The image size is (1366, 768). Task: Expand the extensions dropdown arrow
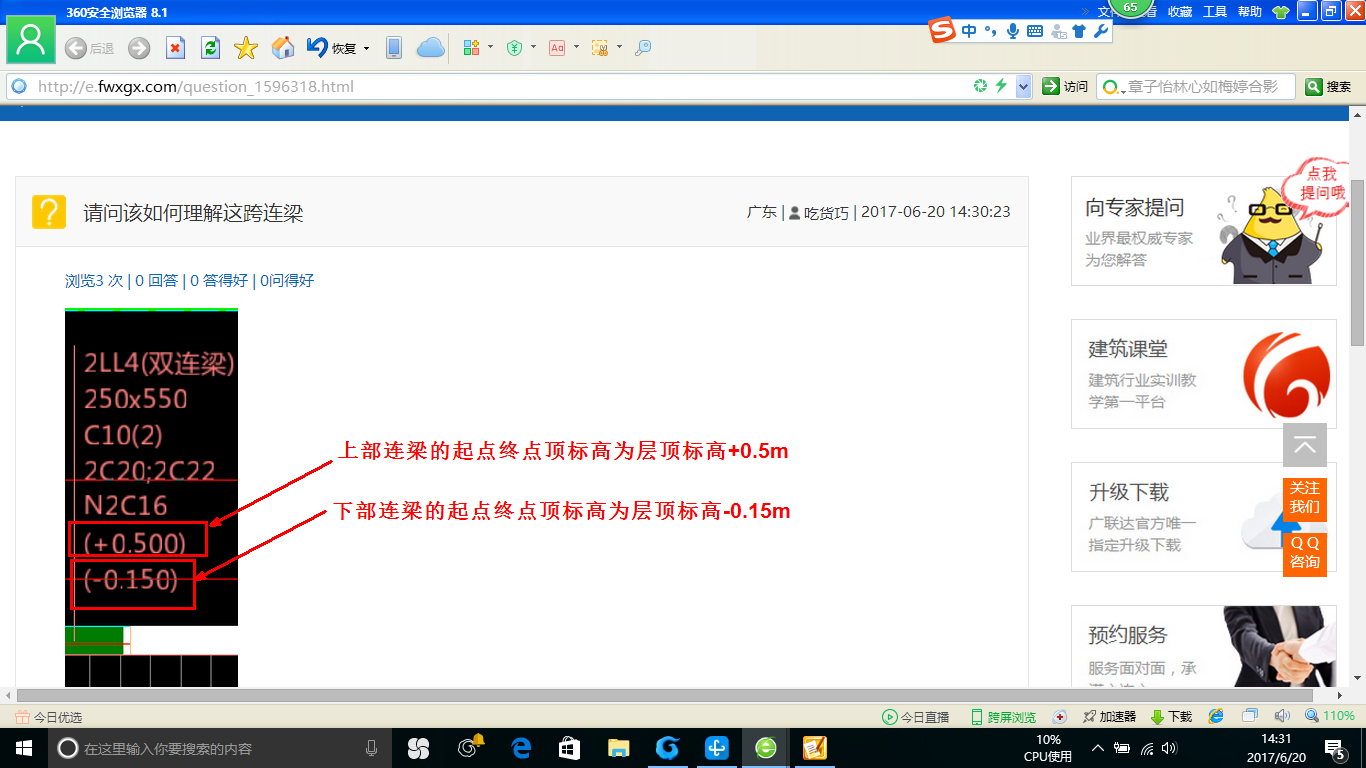pos(490,47)
